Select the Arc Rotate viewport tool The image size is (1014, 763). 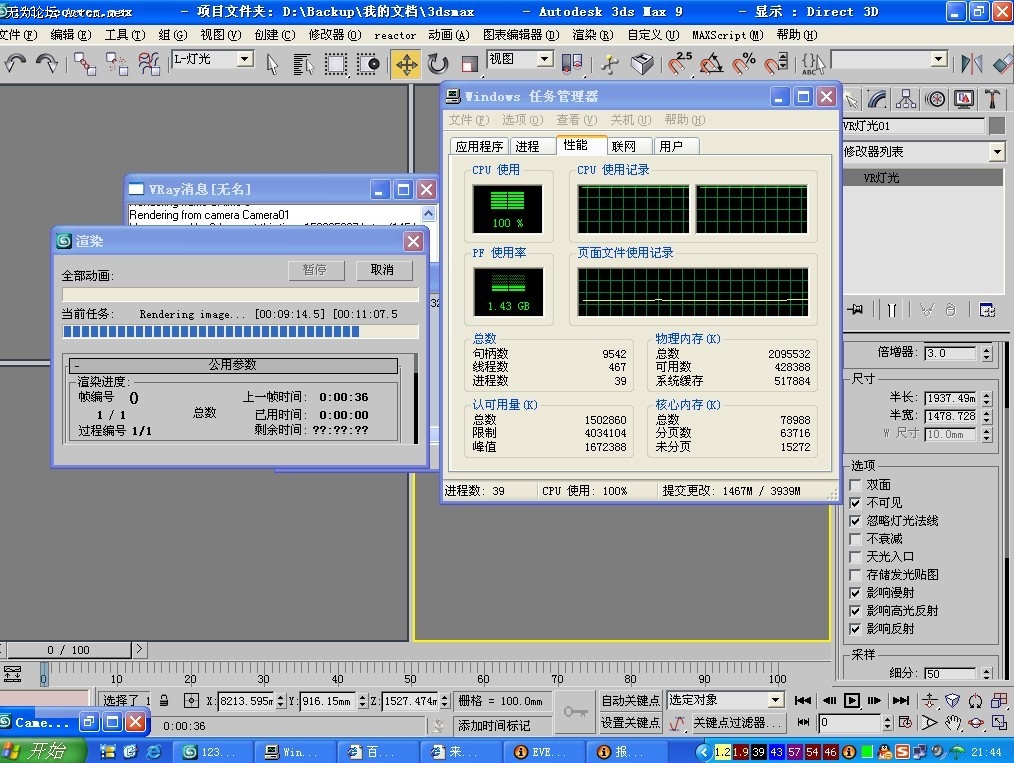(x=976, y=722)
